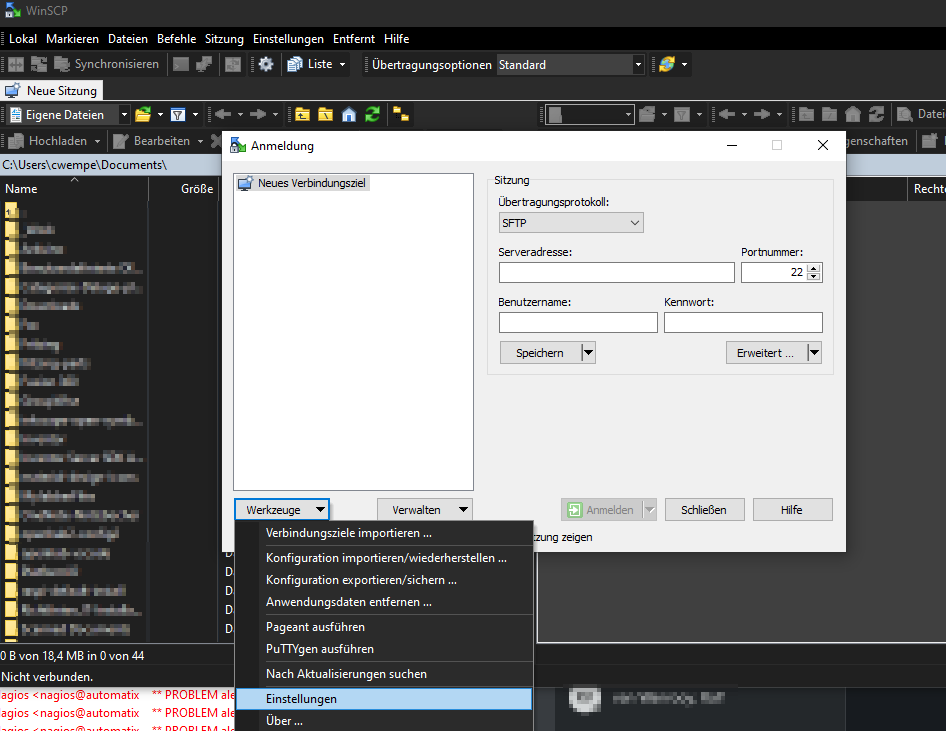Click the local forward arrow

(258, 115)
